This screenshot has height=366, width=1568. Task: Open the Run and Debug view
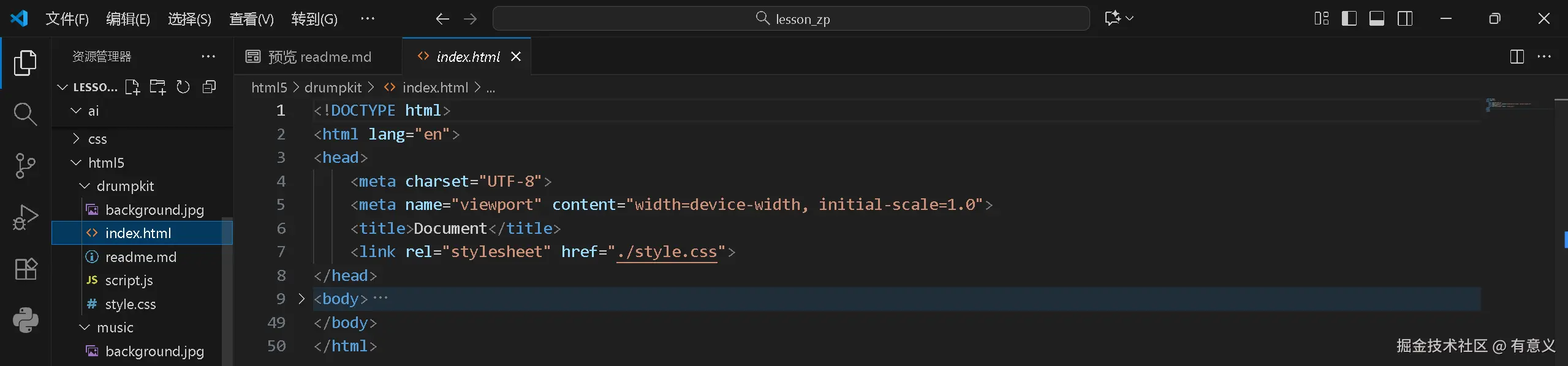point(25,217)
